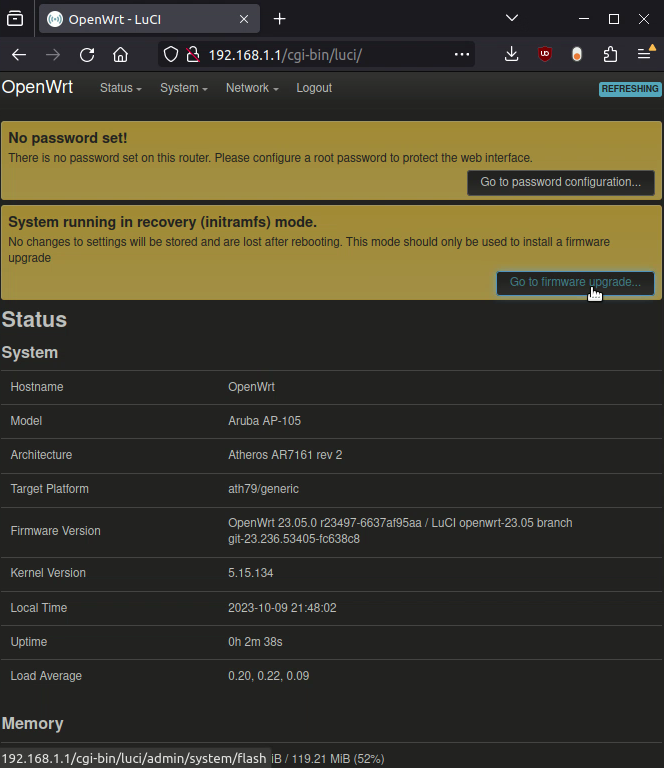Screen dimensions: 664x768
Task: Click the uptime value 0h 2m 38s
Action: [x=255, y=642]
